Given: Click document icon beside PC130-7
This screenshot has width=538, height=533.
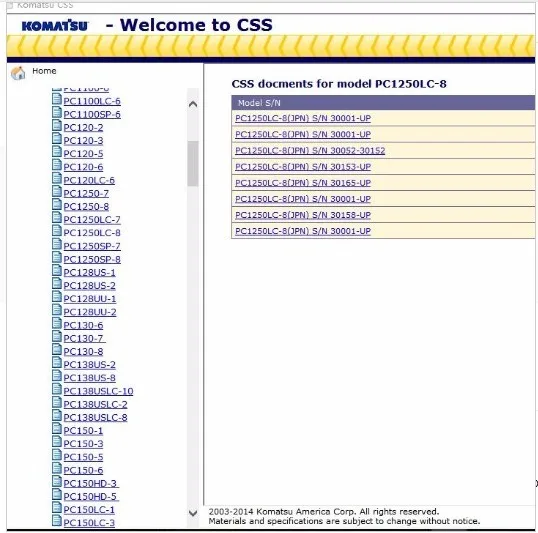Looking at the screenshot, I should tap(57, 337).
